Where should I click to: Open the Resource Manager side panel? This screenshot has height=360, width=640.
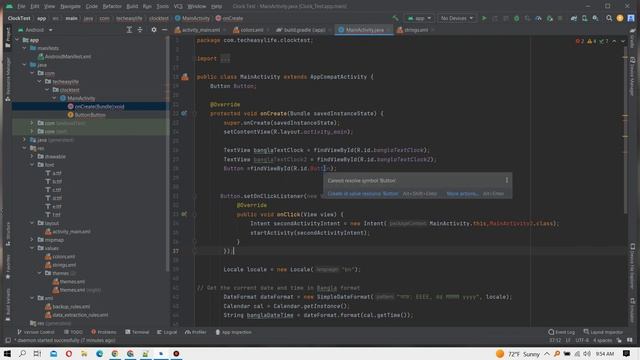tap(7, 80)
